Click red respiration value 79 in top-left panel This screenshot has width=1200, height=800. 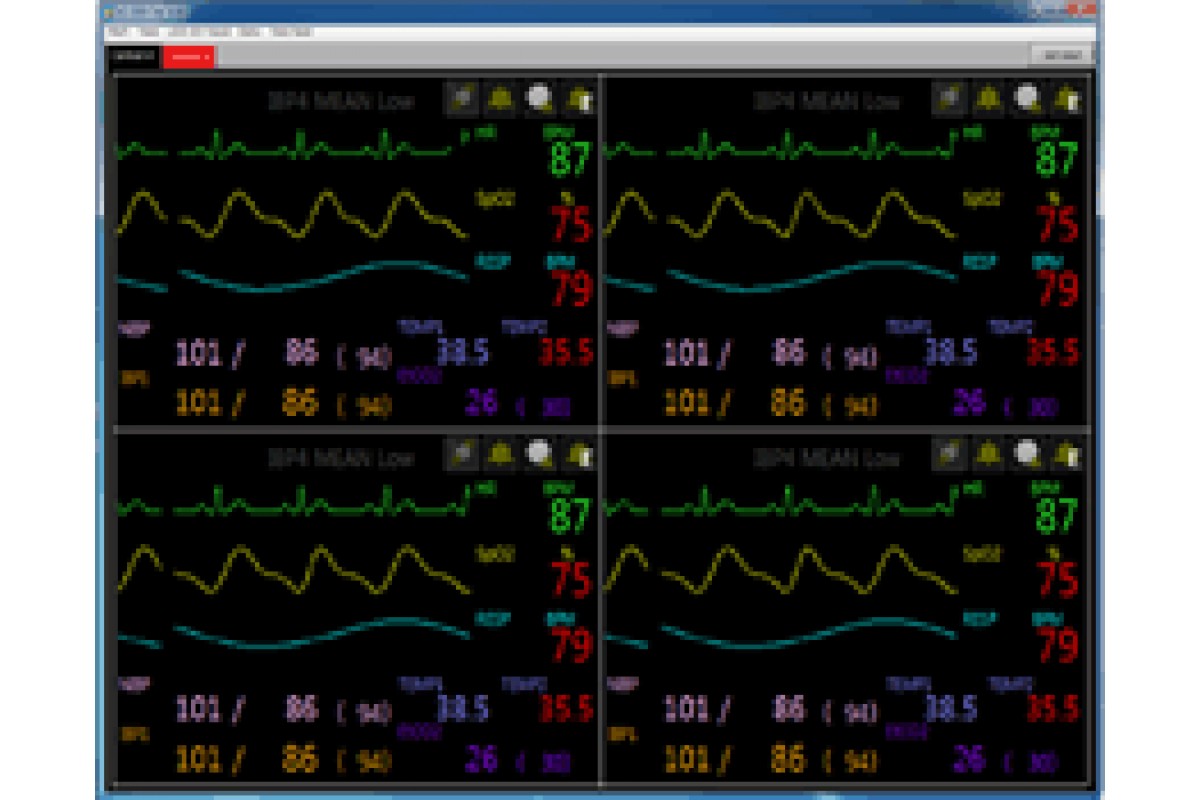[x=571, y=288]
